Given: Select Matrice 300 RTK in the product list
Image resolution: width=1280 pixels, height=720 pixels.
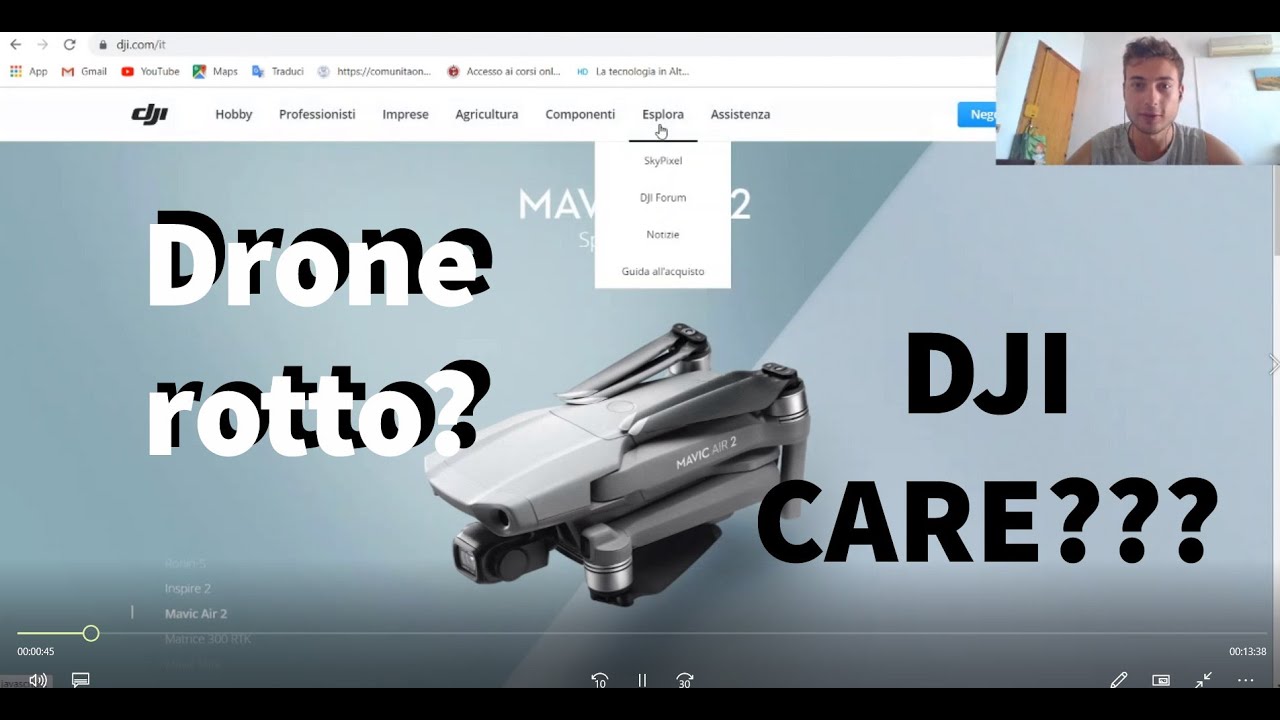Looking at the screenshot, I should point(208,639).
